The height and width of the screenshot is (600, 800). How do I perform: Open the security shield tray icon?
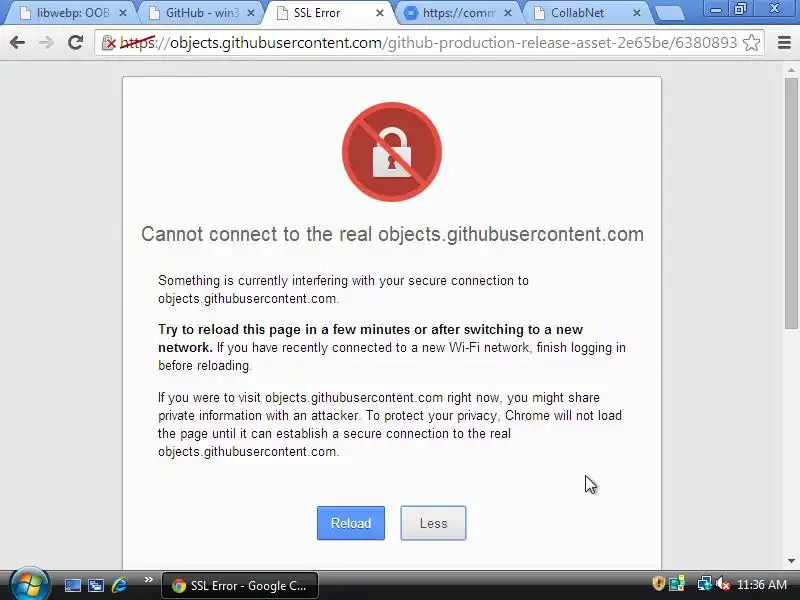[x=659, y=584]
